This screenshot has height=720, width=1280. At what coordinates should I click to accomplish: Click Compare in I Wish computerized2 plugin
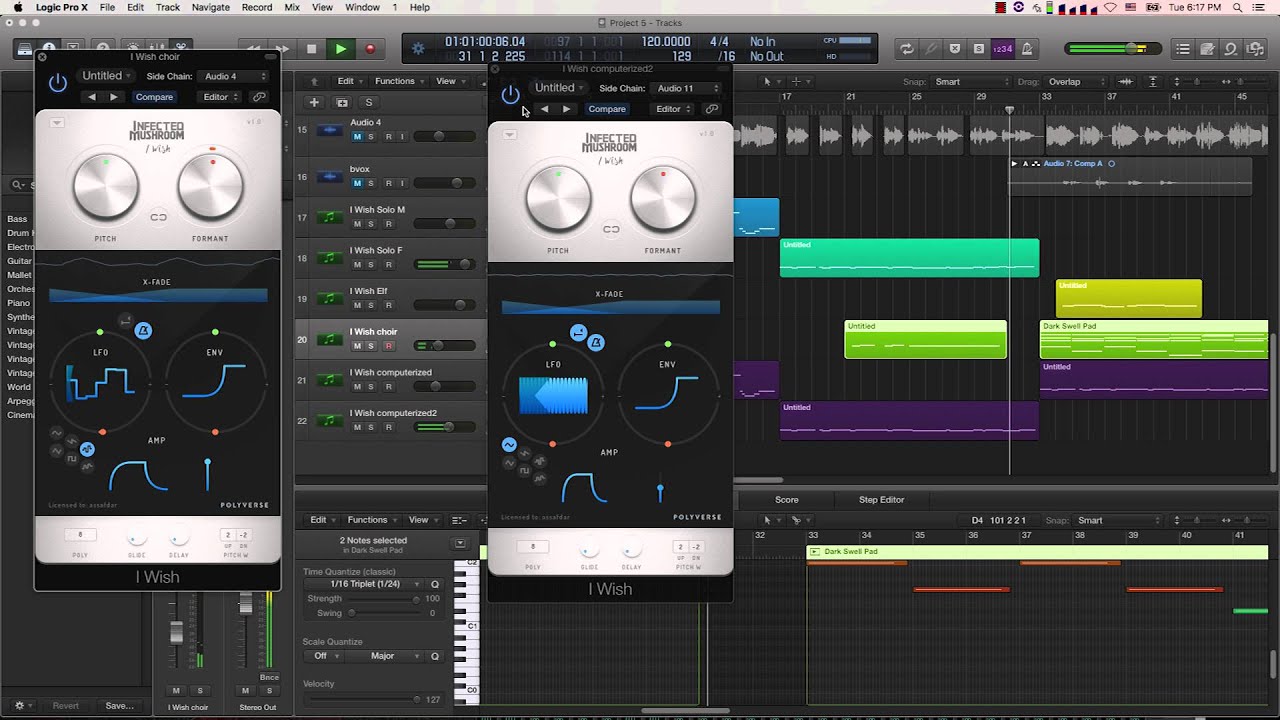(607, 109)
